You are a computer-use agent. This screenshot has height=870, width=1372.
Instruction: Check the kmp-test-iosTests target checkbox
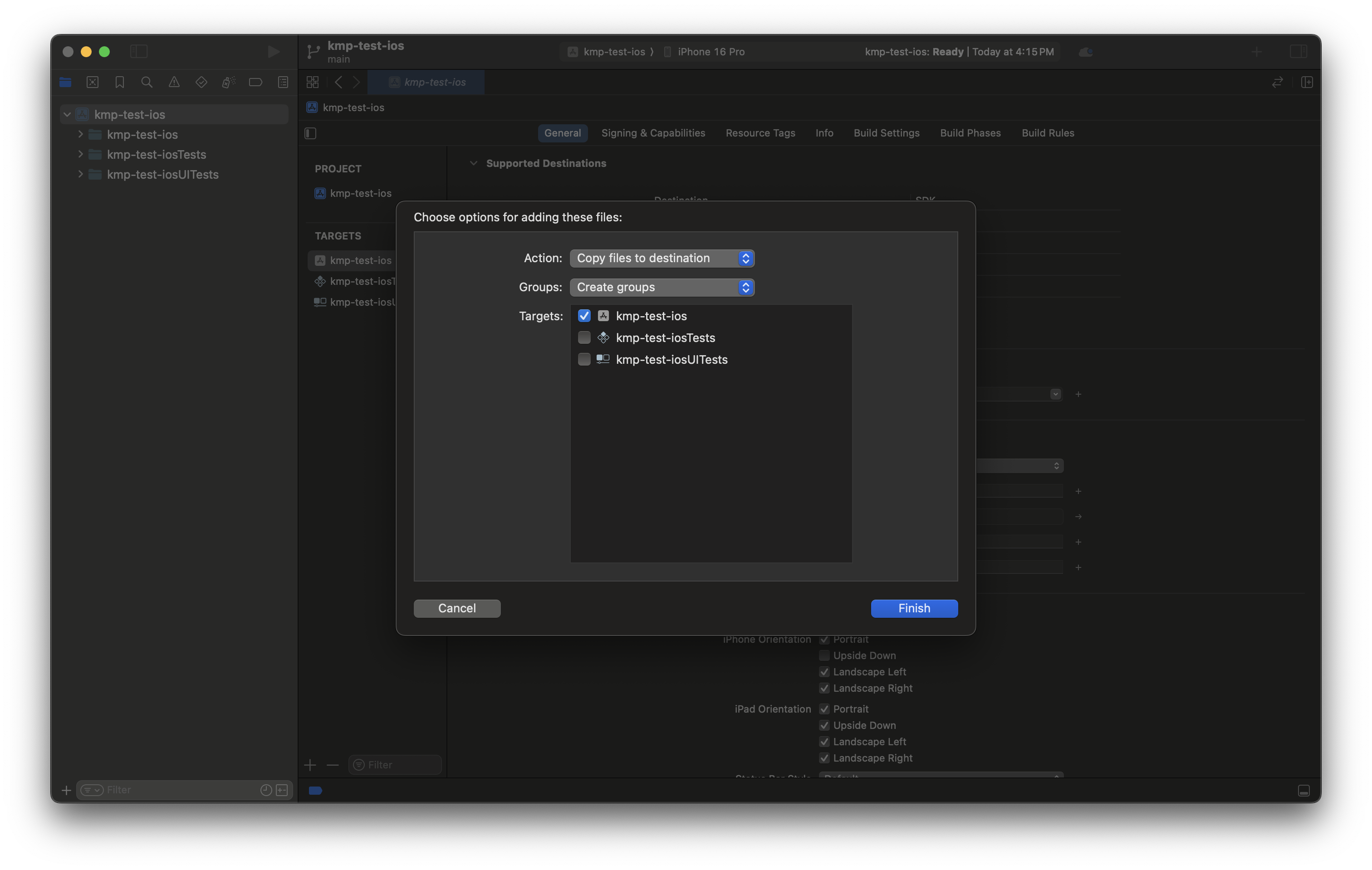584,337
